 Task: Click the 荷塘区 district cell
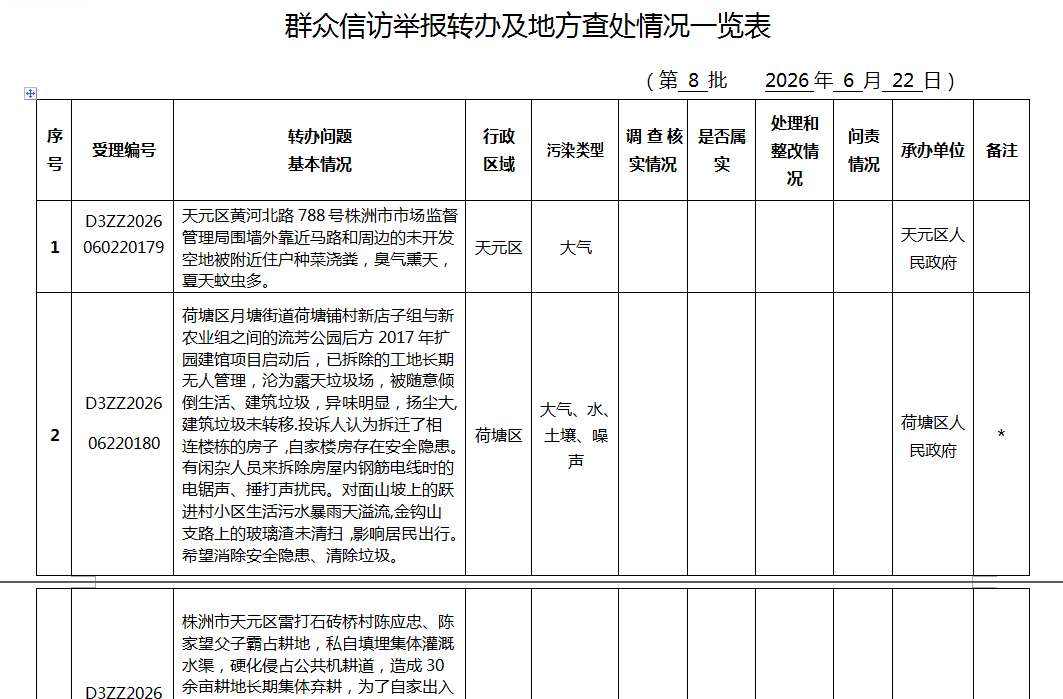click(498, 435)
